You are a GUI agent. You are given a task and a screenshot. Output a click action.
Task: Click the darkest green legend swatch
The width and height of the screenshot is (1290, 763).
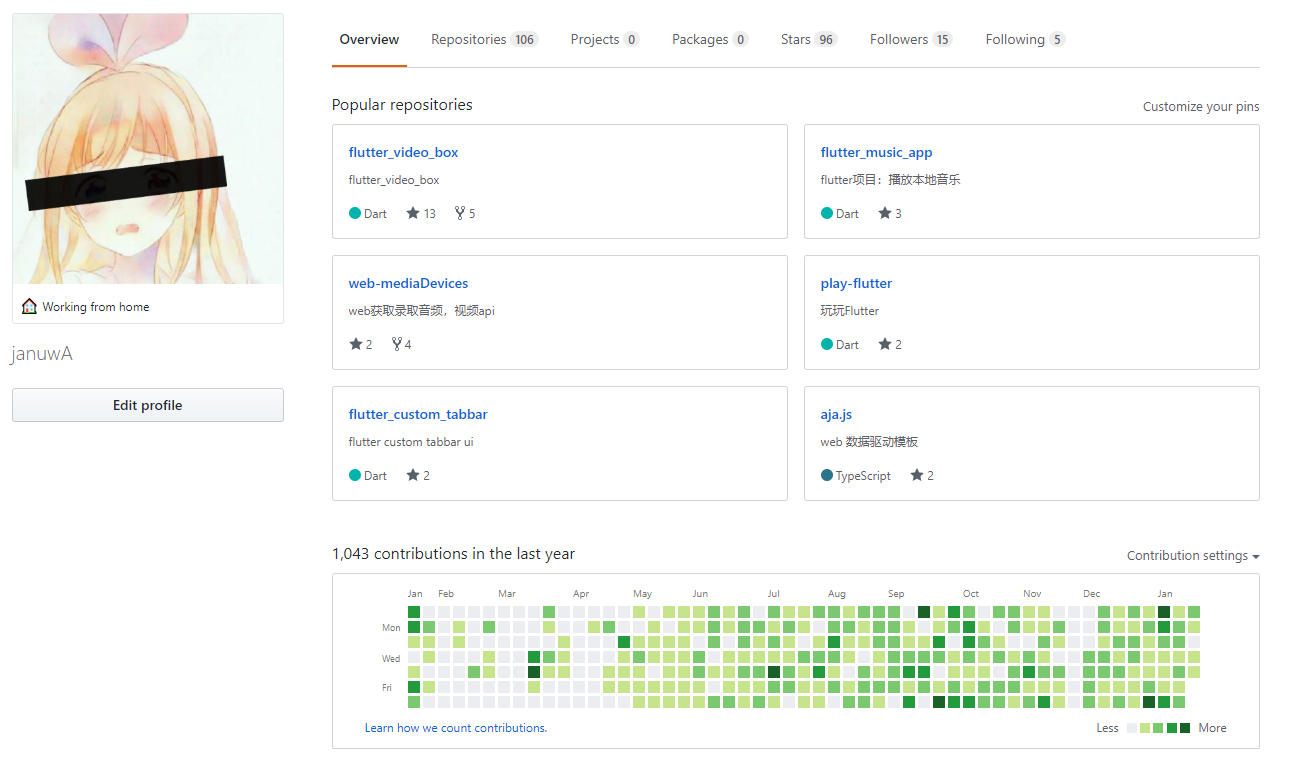pos(1185,728)
